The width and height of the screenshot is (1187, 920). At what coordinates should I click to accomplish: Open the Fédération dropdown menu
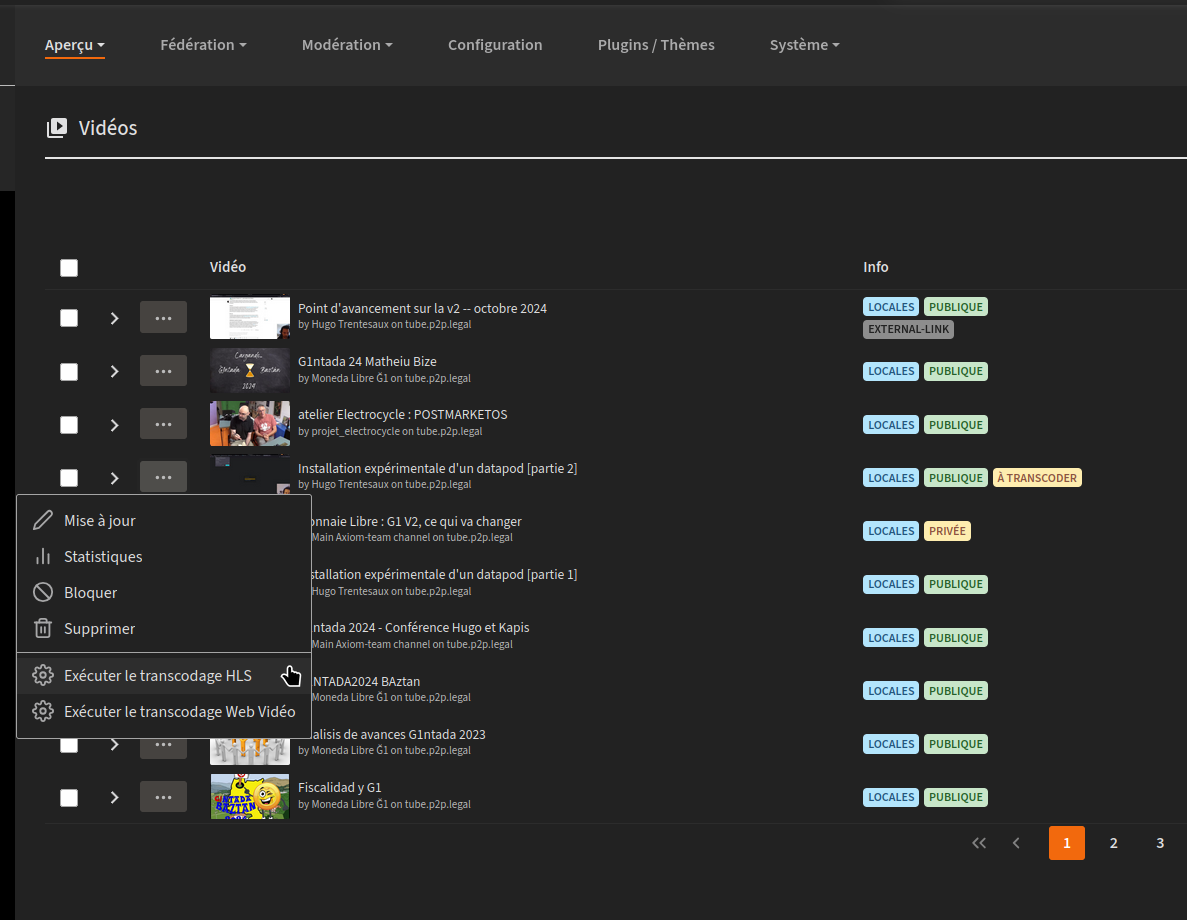point(203,45)
